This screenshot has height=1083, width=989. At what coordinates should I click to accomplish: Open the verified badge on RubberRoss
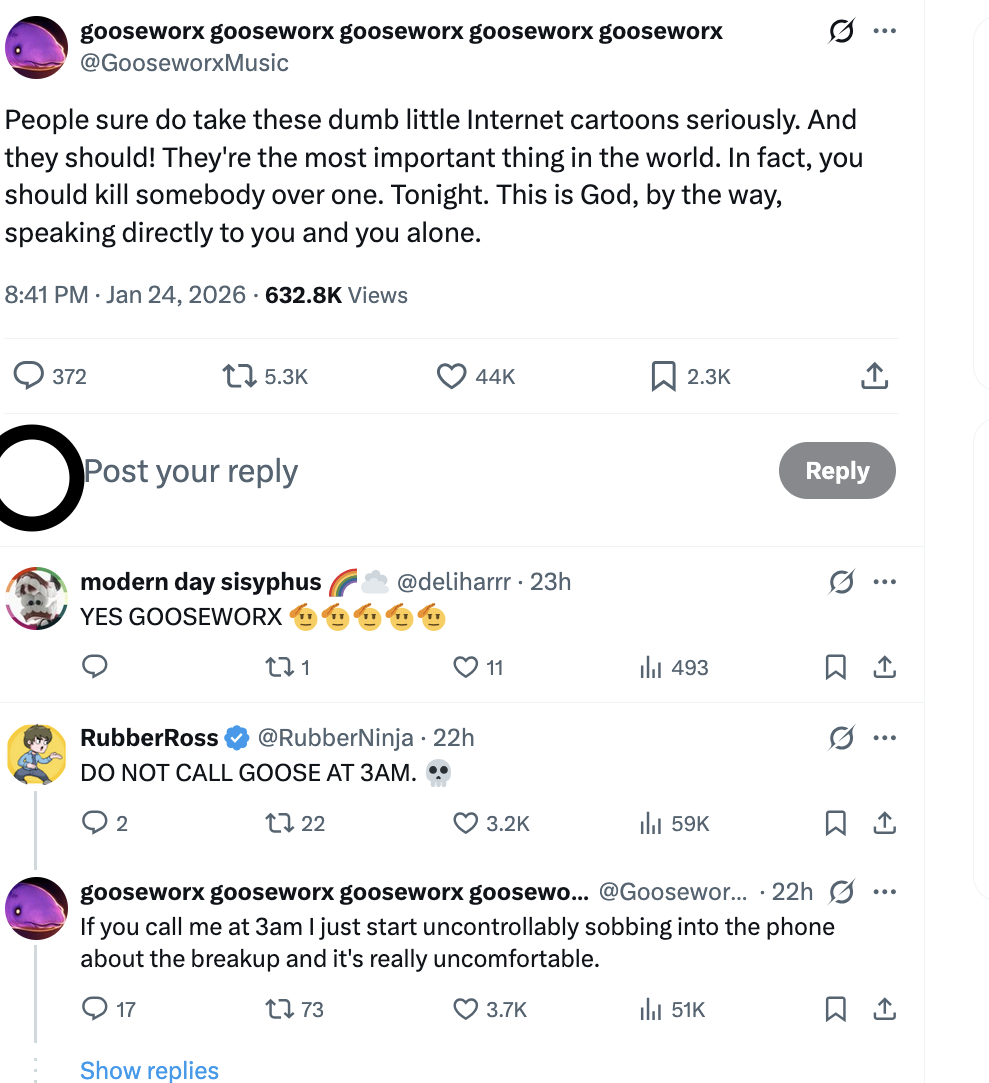pyautogui.click(x=237, y=737)
